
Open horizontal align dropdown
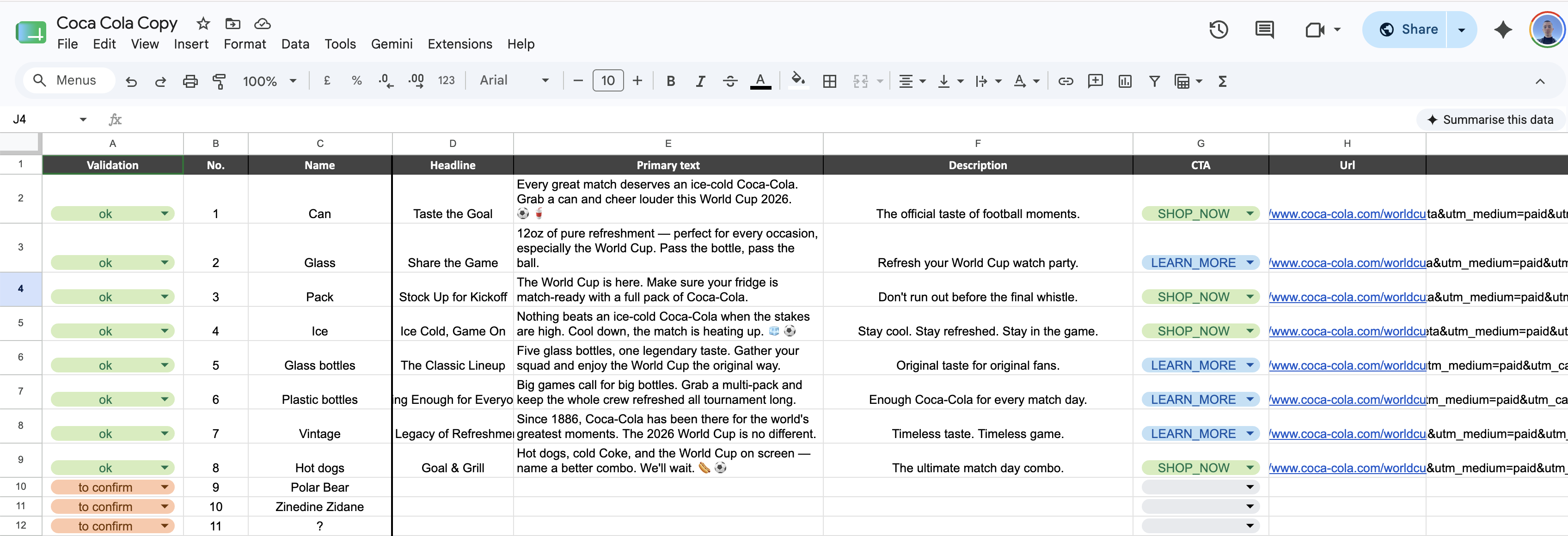(912, 81)
